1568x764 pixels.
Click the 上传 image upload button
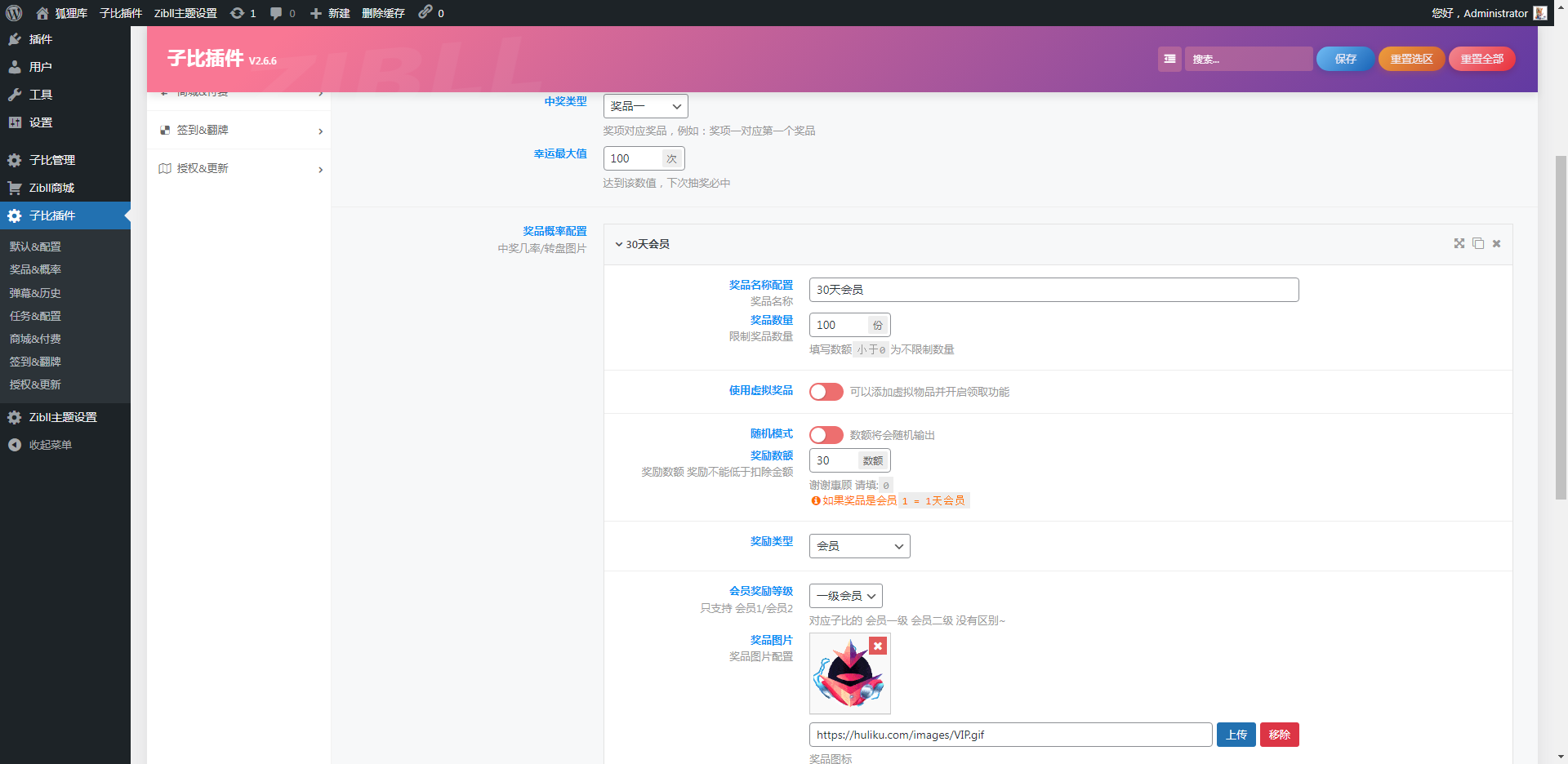coord(1236,735)
